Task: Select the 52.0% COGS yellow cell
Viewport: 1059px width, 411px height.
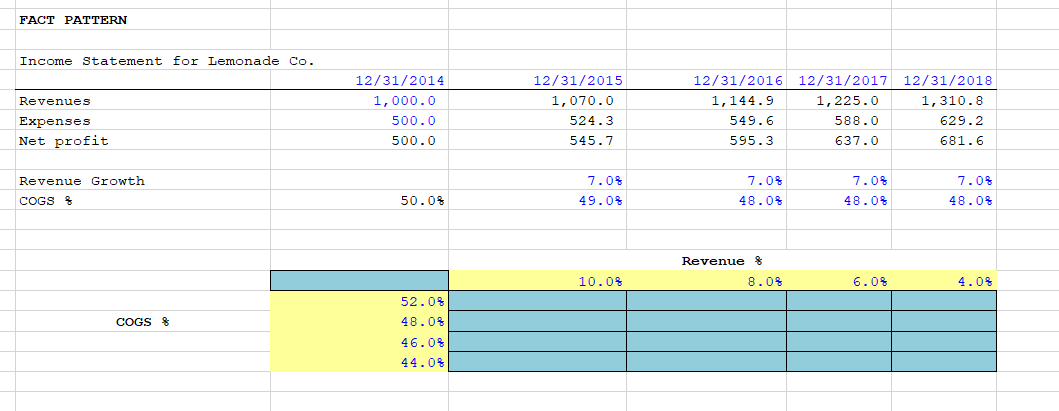Action: (359, 301)
